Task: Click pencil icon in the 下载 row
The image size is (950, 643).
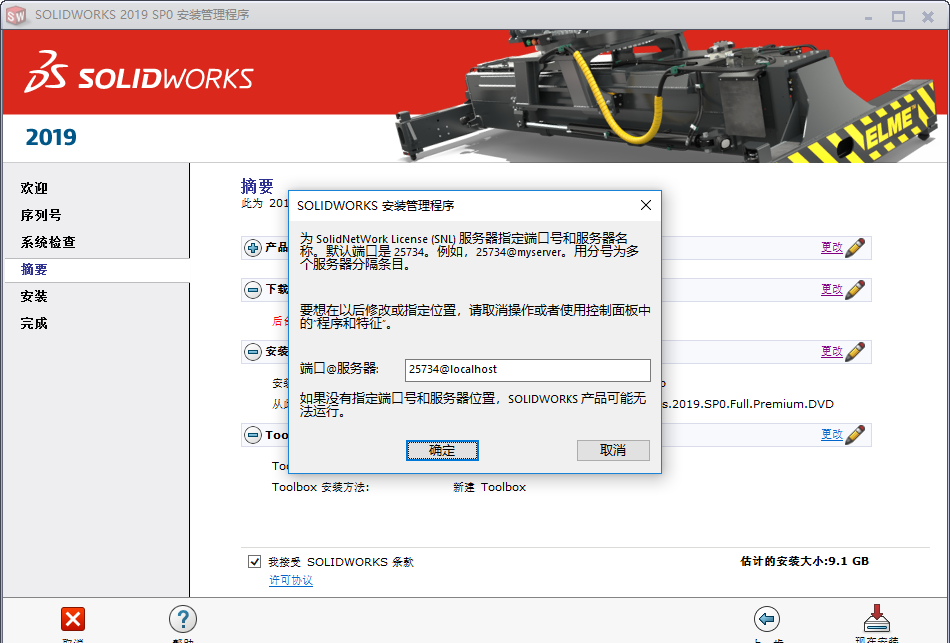Action: [x=855, y=290]
